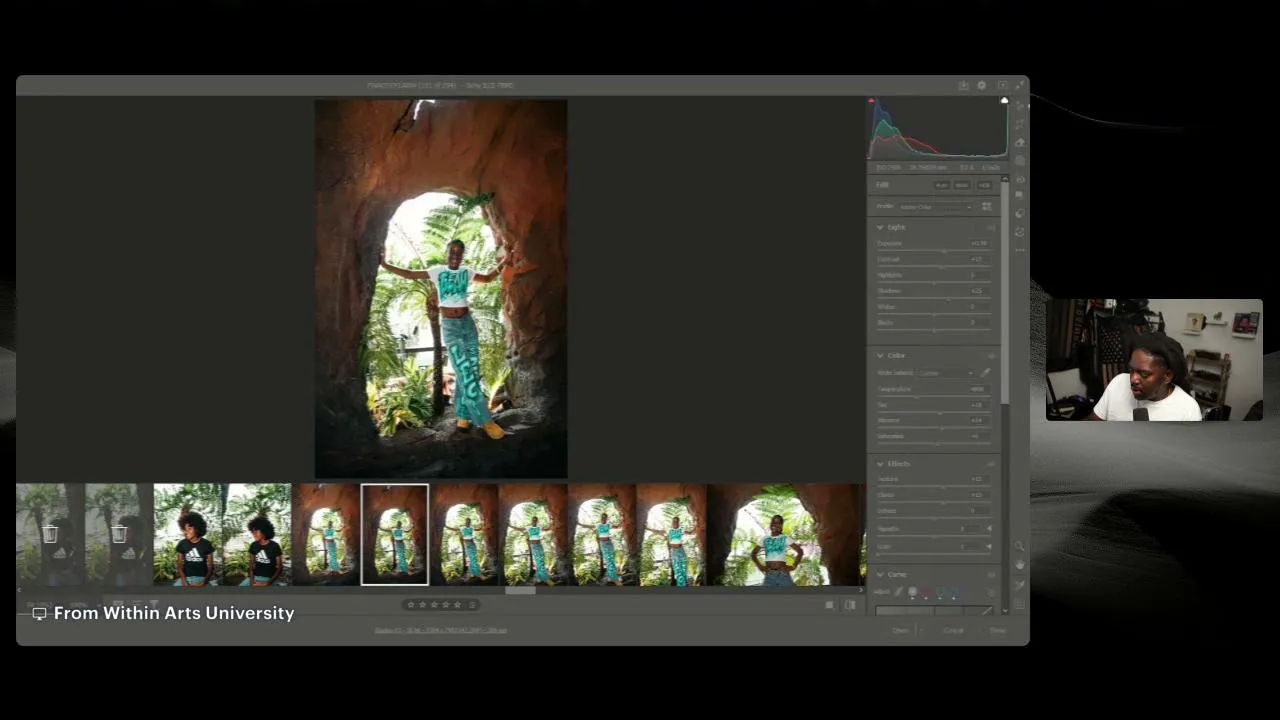Open the White Balance dropdown
Viewport: 1280px width, 720px height.
point(945,372)
